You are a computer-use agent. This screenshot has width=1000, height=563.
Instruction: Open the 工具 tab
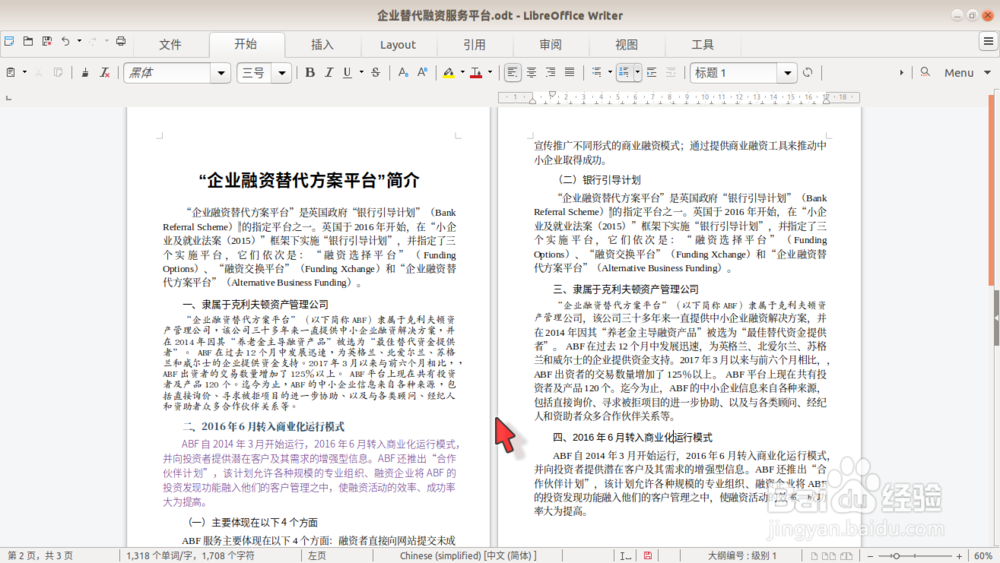click(x=702, y=45)
